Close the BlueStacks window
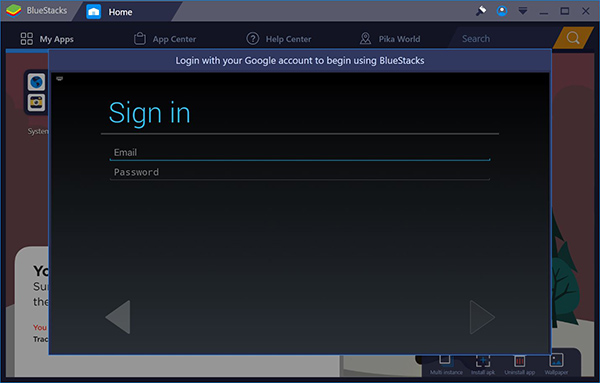Screen dimensions: 600x383 click(585, 11)
